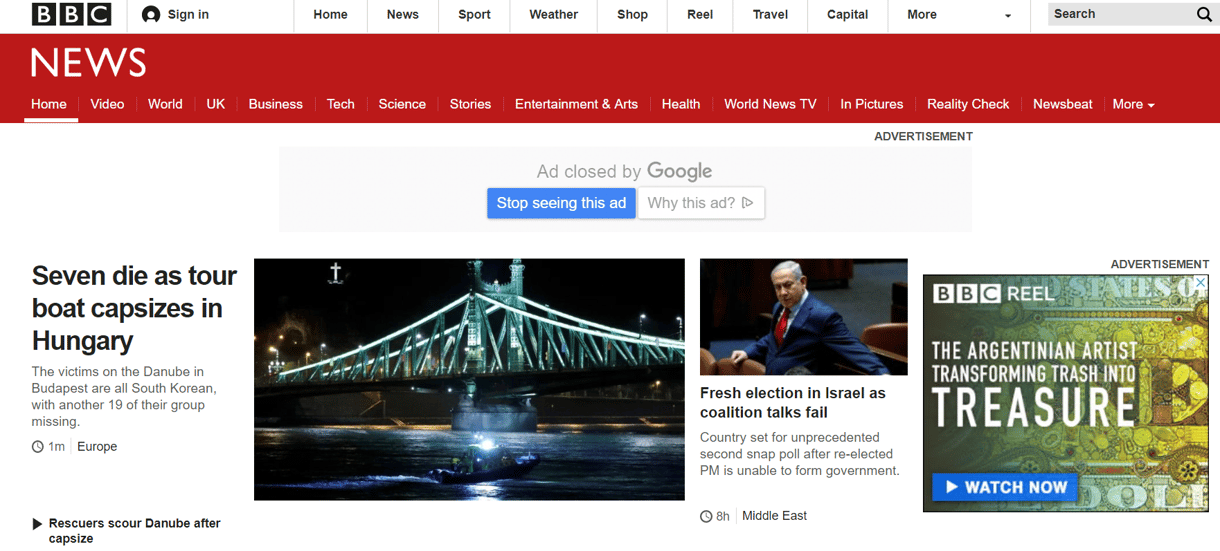Open Weather section
Screen dimensions: 1220x551
[x=553, y=14]
